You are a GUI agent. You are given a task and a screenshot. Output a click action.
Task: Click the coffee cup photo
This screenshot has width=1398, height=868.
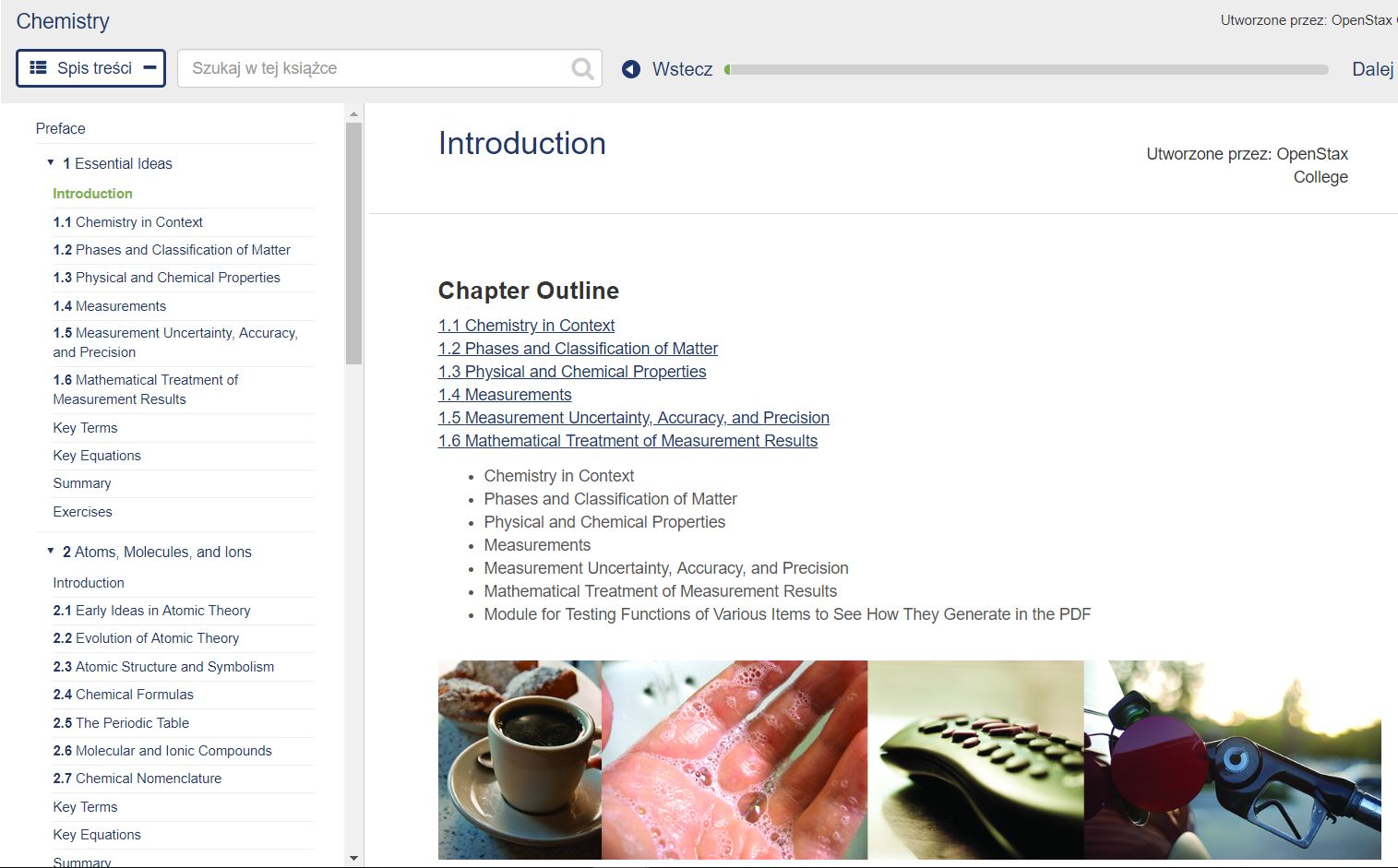[520, 760]
